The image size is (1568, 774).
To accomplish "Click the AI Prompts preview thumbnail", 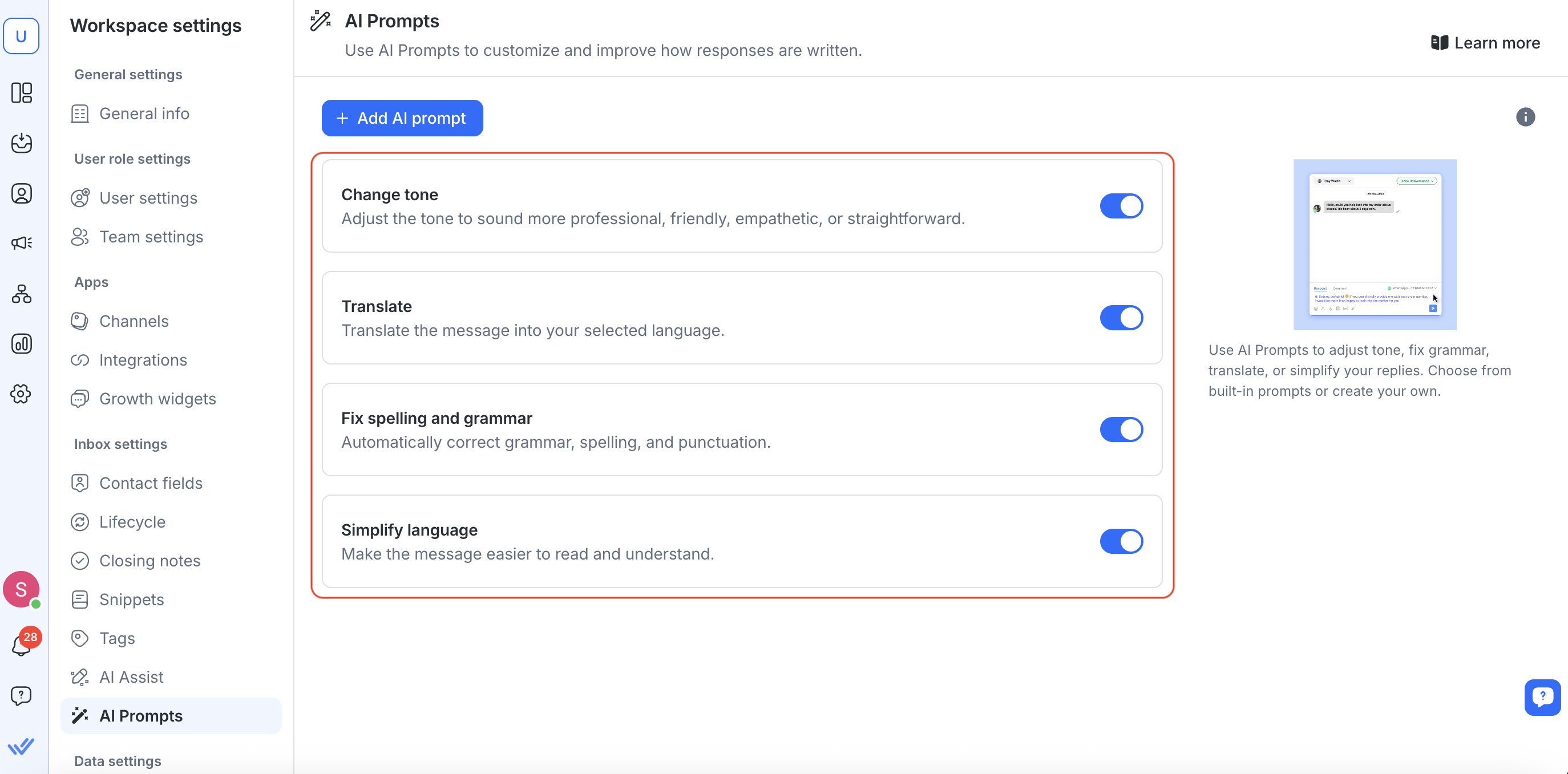I will 1375,245.
